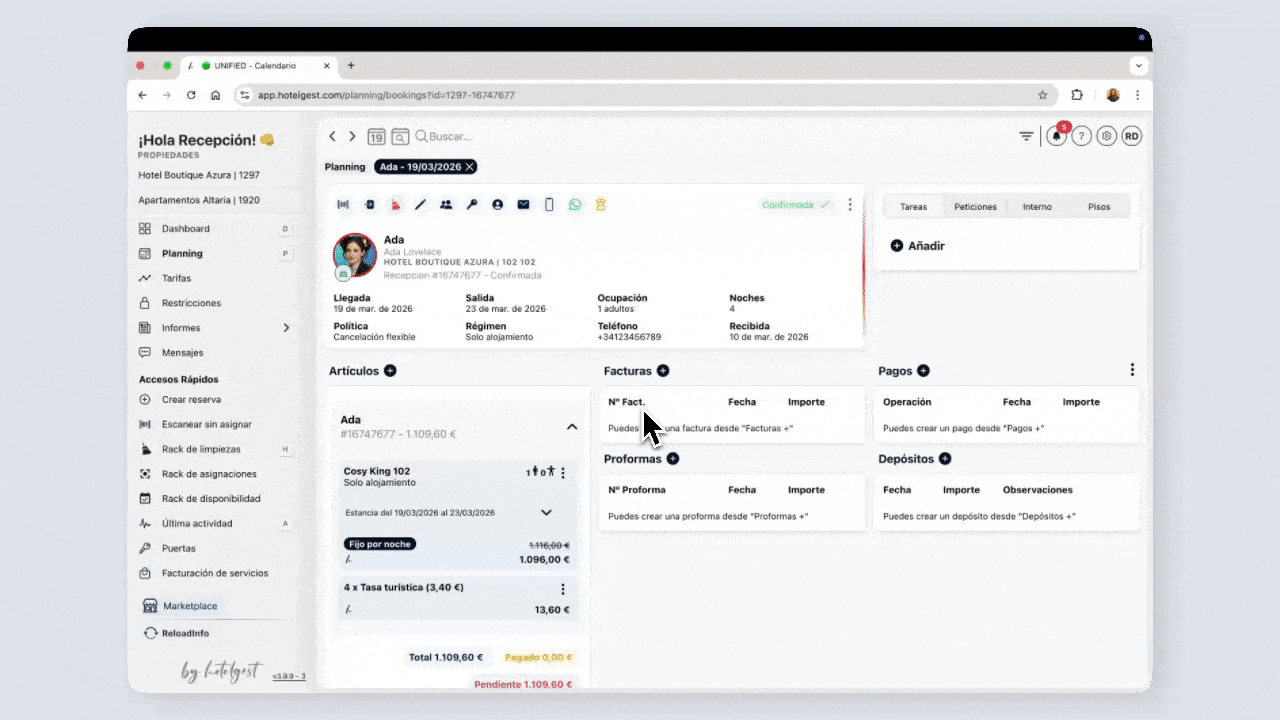This screenshot has width=1280, height=720.
Task: Switch to the Peticiones tab
Action: click(975, 207)
